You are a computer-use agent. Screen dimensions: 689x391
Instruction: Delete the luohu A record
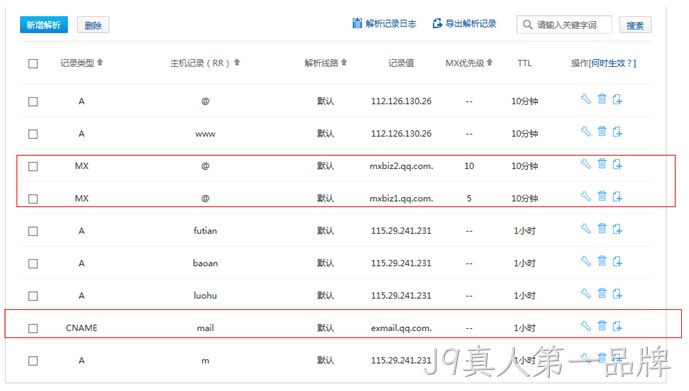pos(602,293)
